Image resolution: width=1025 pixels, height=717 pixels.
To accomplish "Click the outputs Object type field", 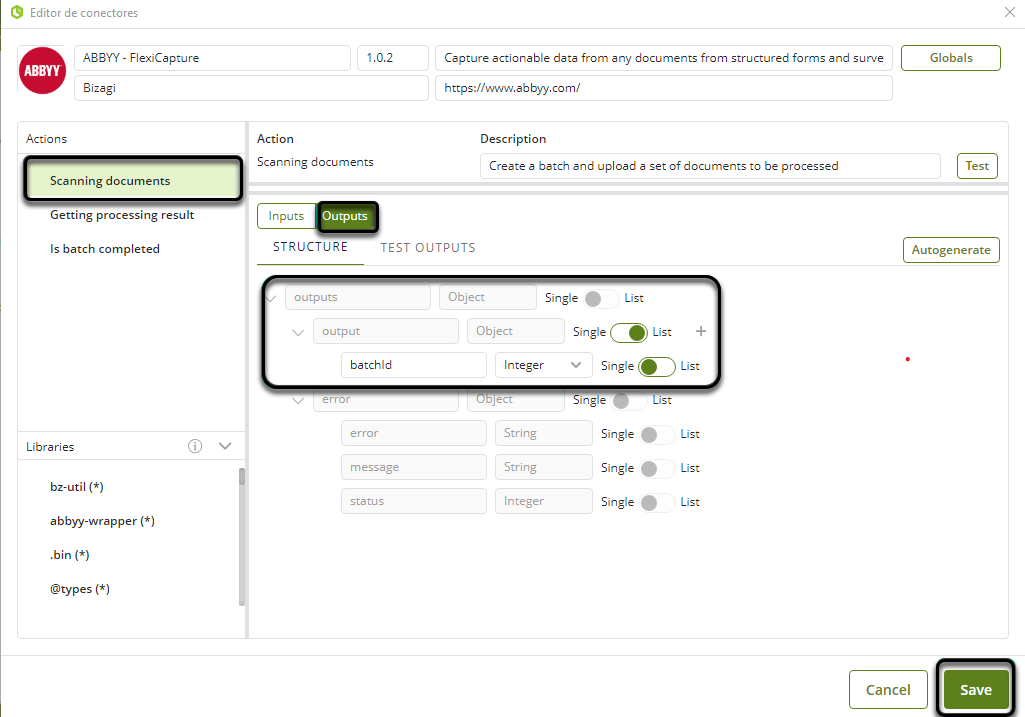I will pos(488,297).
